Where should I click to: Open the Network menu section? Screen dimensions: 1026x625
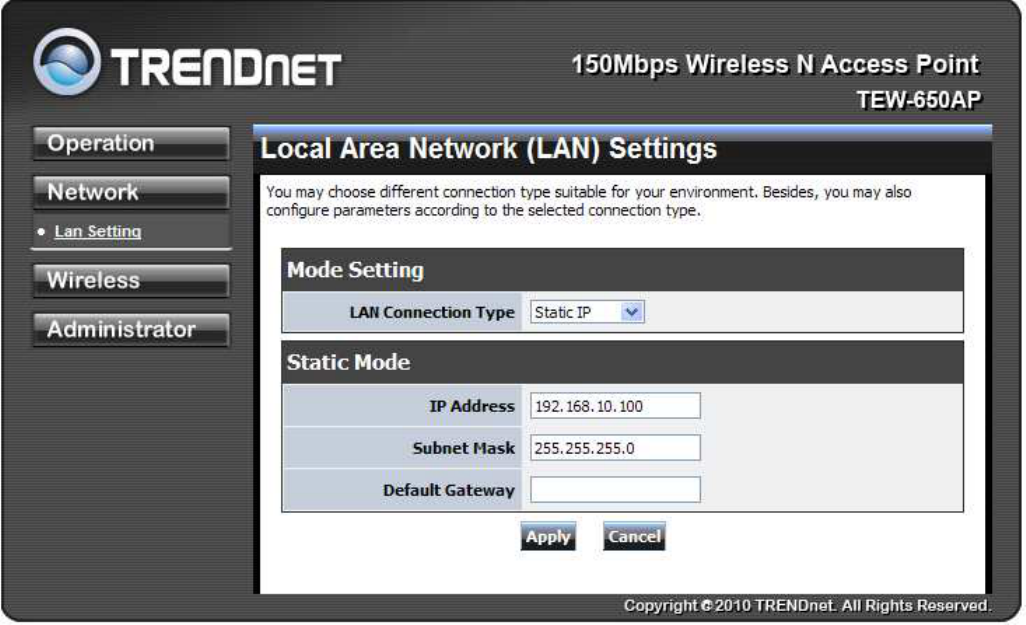pos(131,192)
